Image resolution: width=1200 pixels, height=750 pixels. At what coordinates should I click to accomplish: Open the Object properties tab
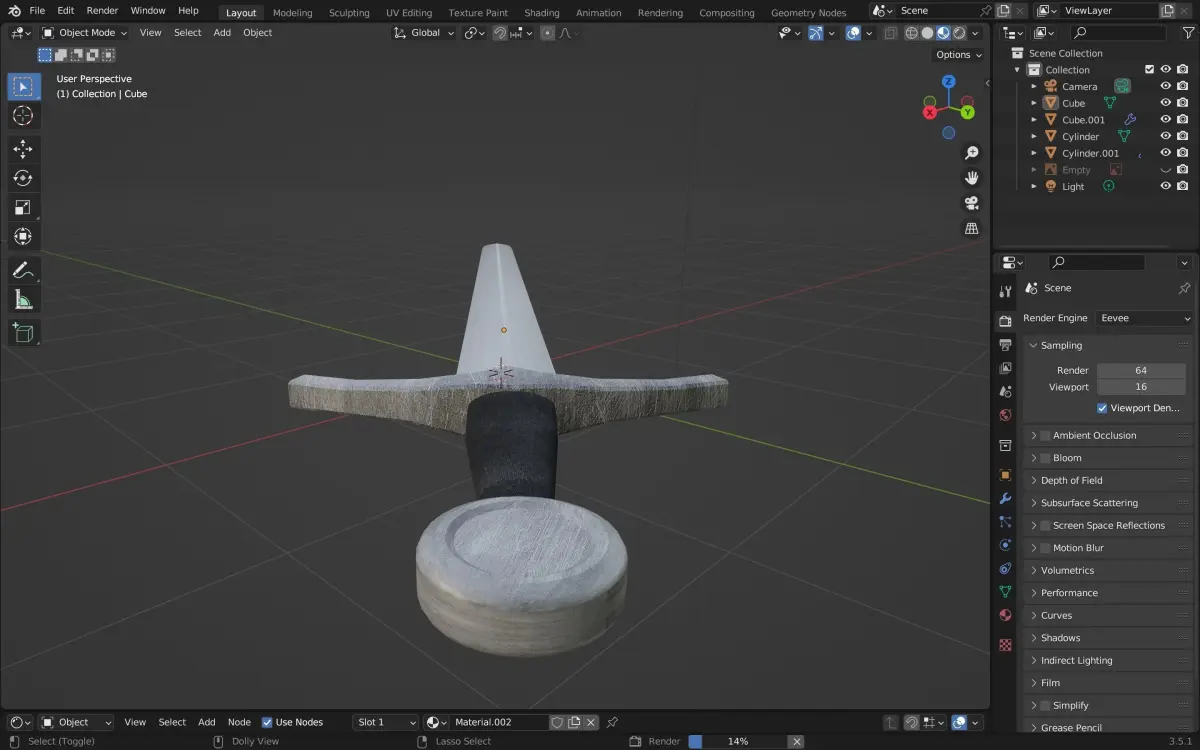coord(1005,475)
